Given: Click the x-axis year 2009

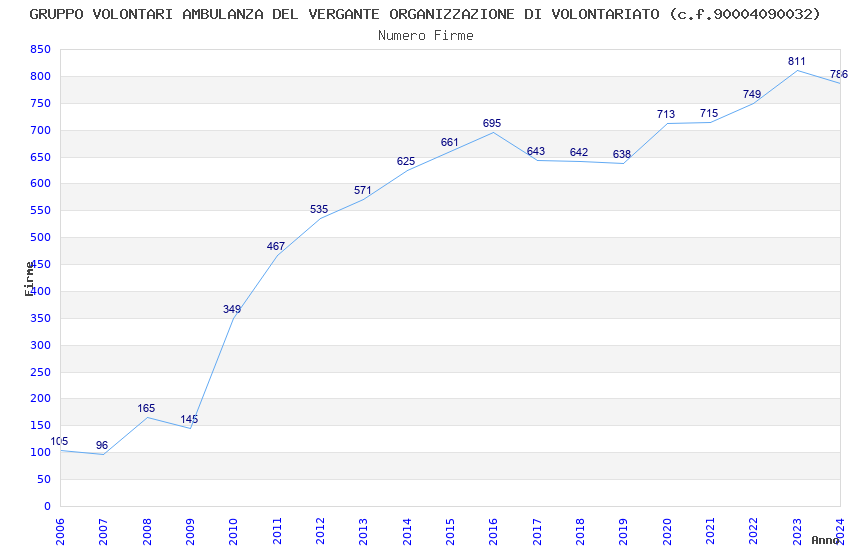Looking at the screenshot, I should pyautogui.click(x=190, y=531).
